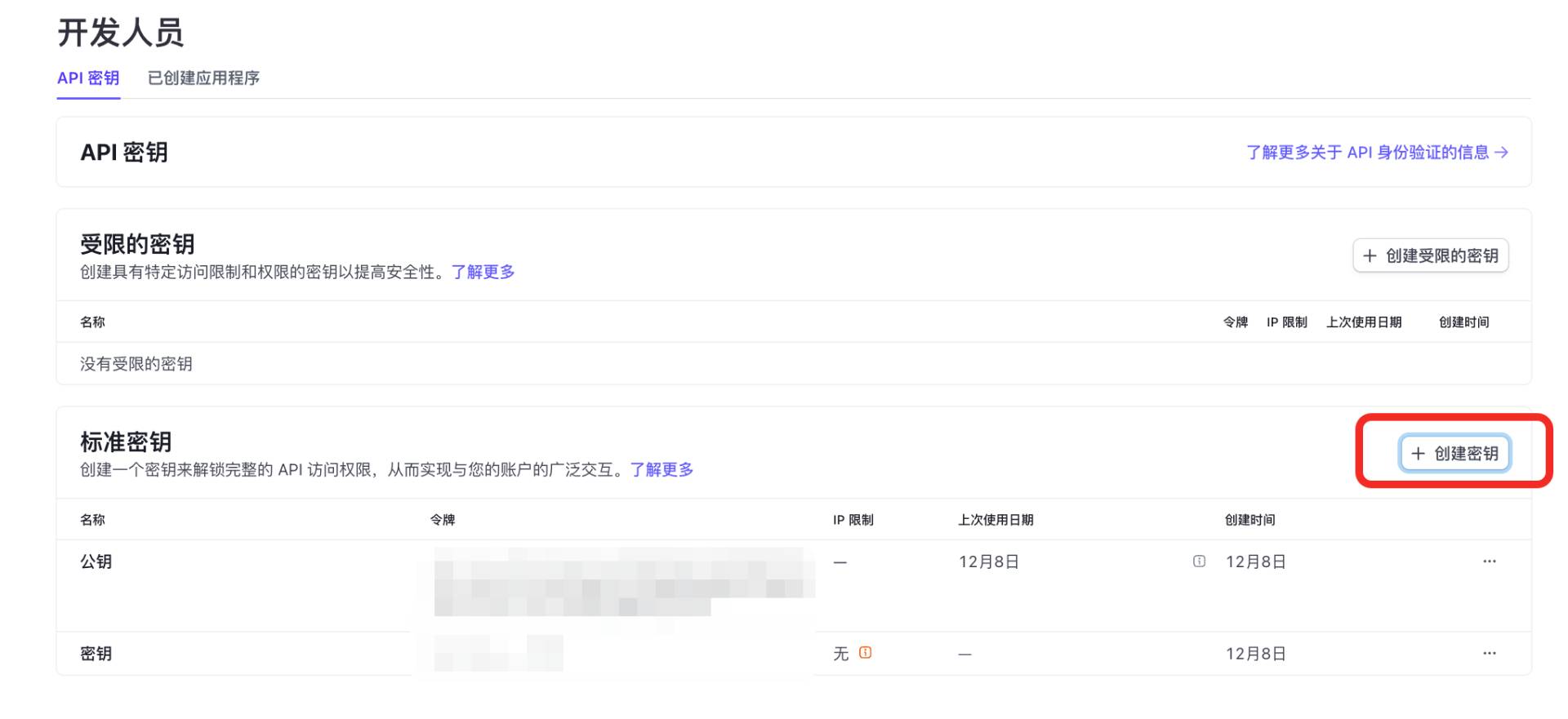Open the three-dot menu for 密钥

pos(1489,654)
